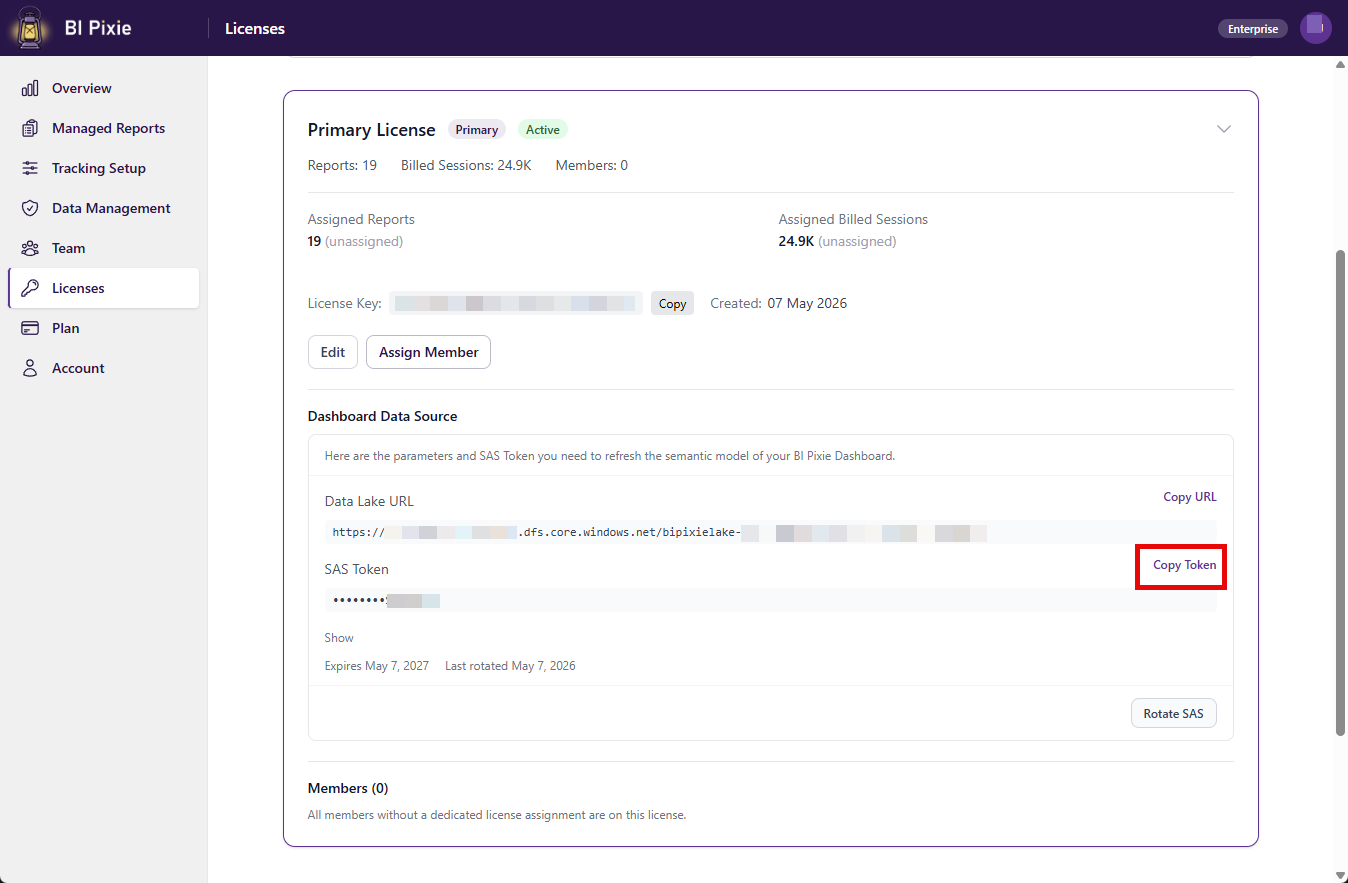Click the Reports: 19 text
Screen dimensions: 1348x883
pyautogui.click(x=342, y=166)
